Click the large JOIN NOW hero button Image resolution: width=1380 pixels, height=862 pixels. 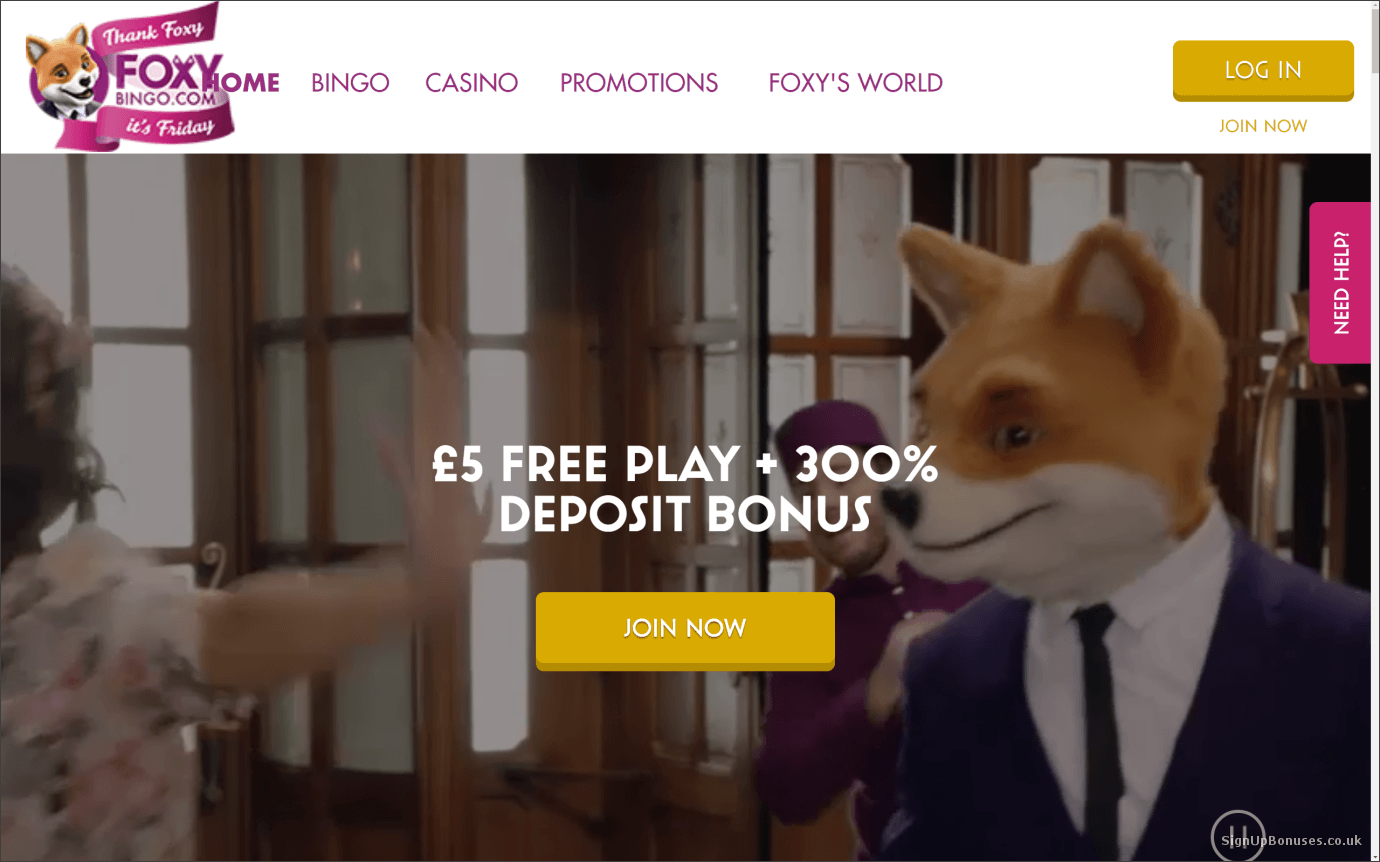tap(685, 630)
